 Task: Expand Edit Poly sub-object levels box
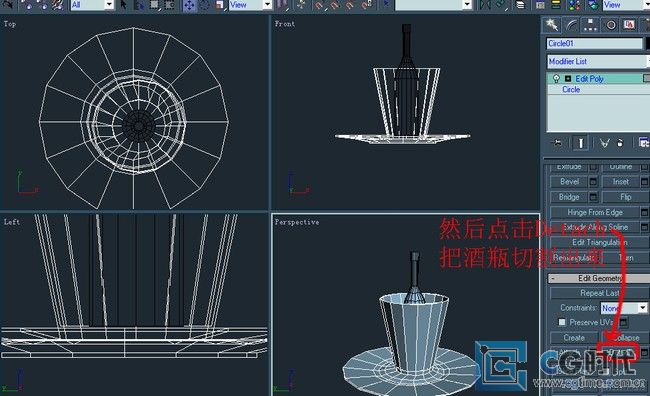pyautogui.click(x=568, y=79)
